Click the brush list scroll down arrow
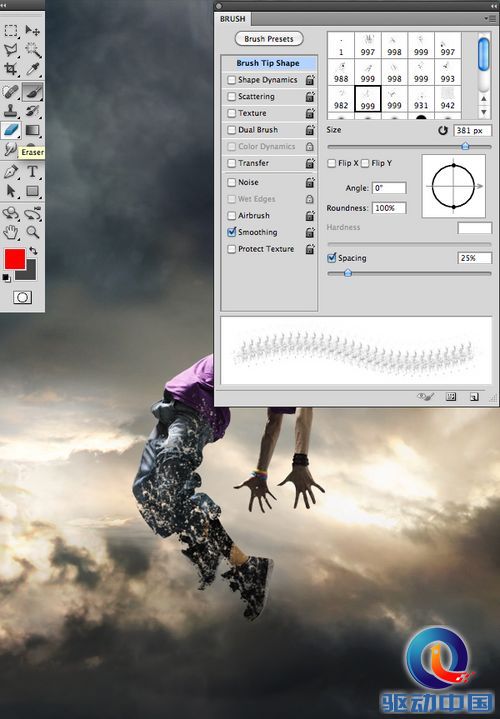500x719 pixels. point(483,112)
